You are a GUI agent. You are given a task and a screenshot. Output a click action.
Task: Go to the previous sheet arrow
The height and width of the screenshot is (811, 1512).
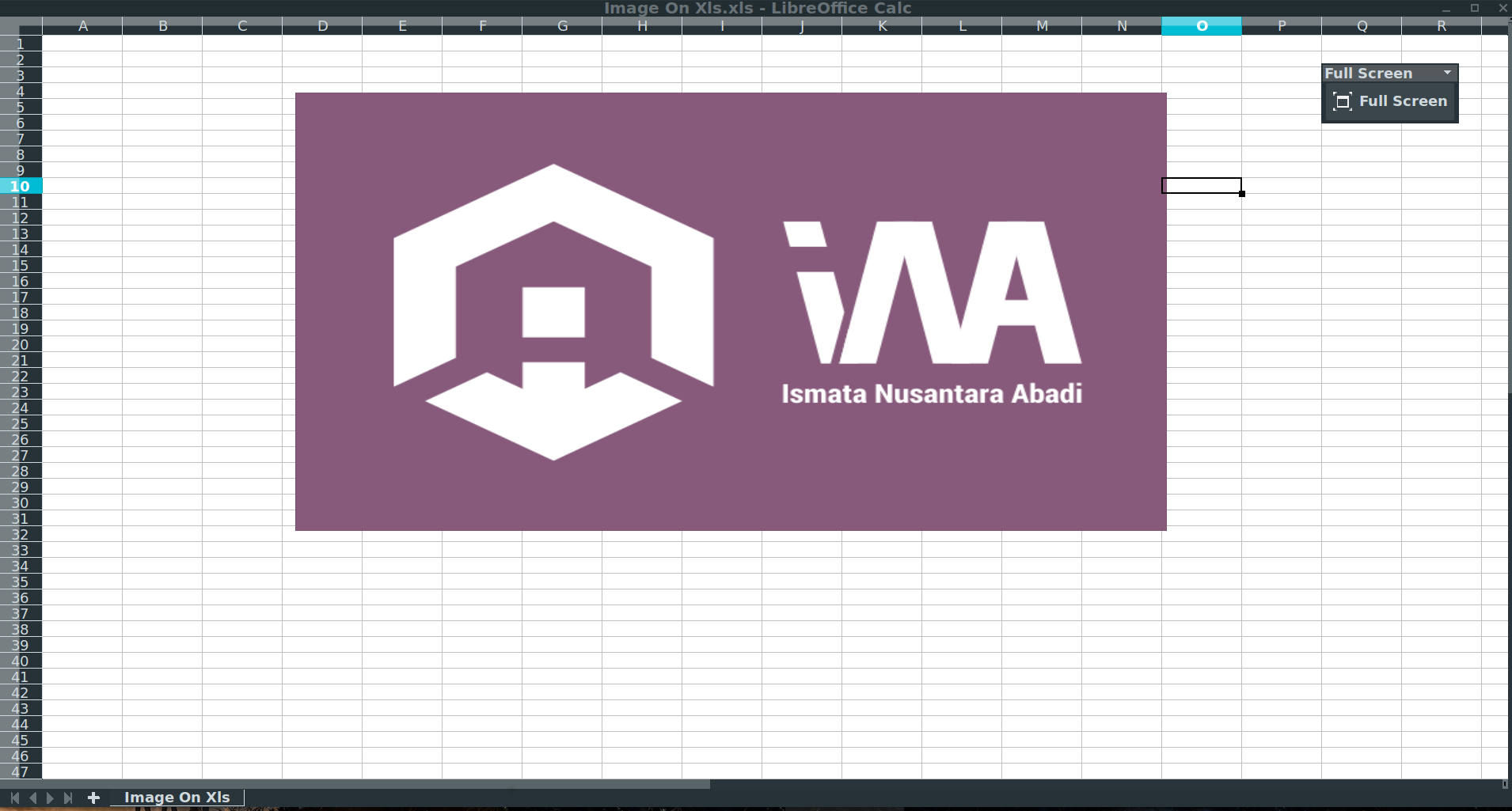[x=32, y=798]
